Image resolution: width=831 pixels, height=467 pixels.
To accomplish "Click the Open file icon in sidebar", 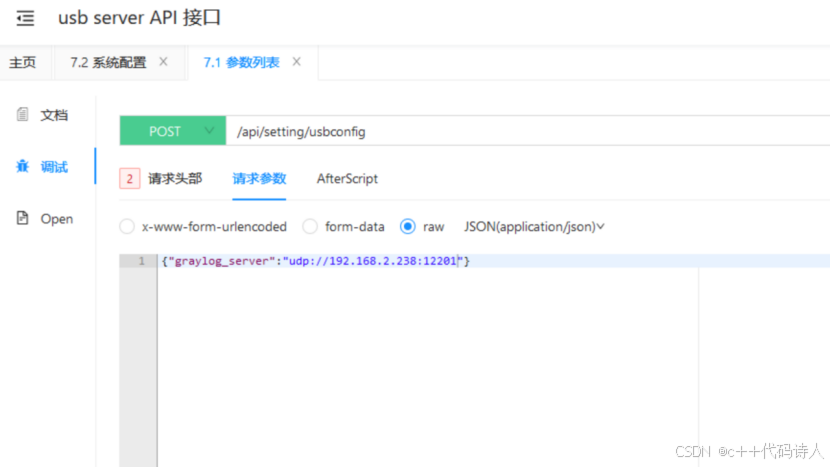I will point(22,218).
